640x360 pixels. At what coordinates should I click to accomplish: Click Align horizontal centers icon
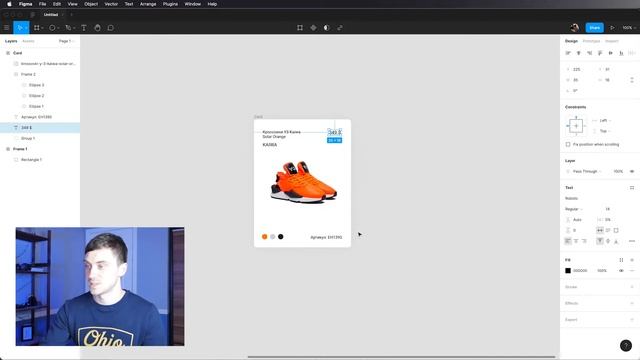[579, 53]
